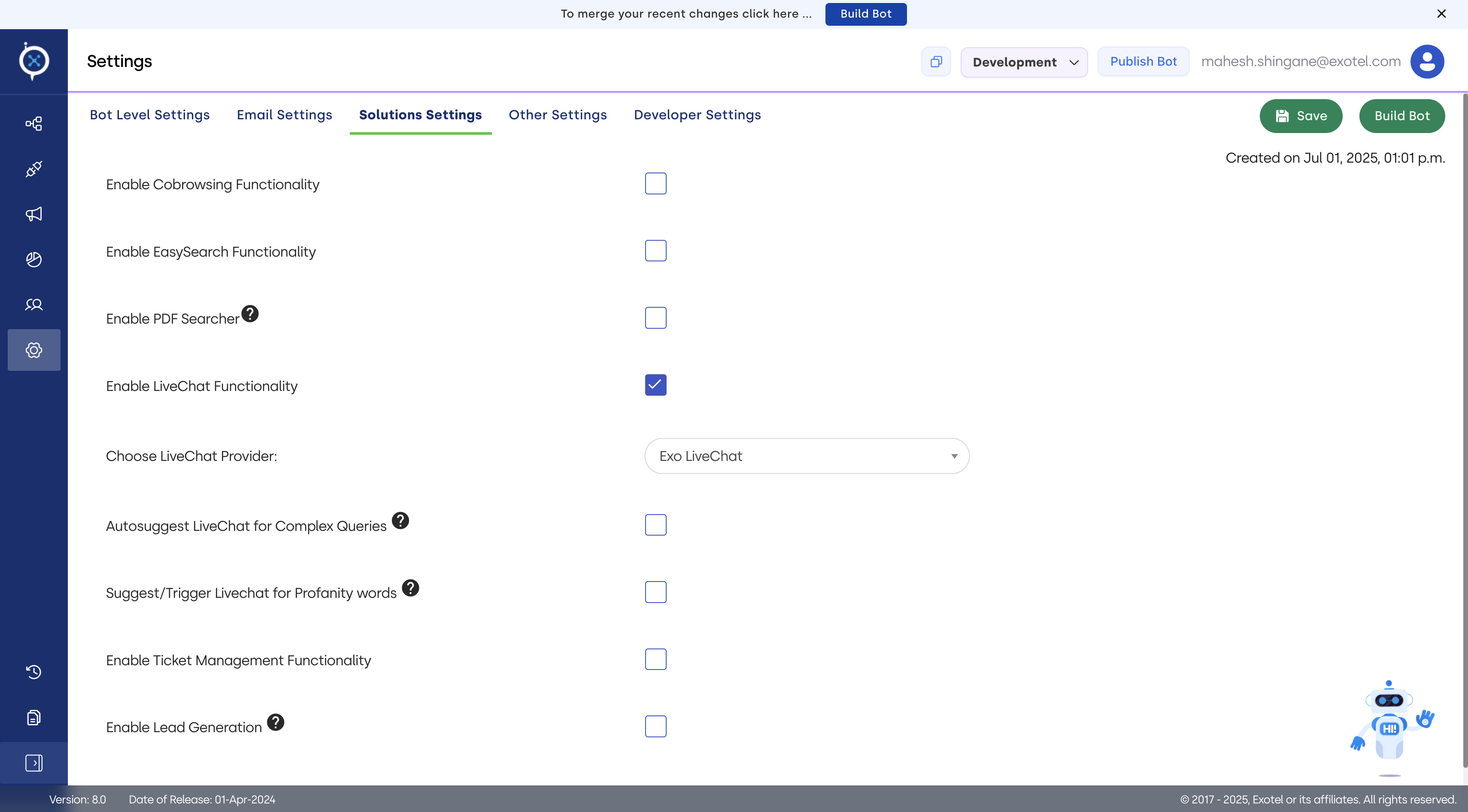Image resolution: width=1468 pixels, height=812 pixels.
Task: Open the analytics pie chart icon
Action: pos(33,259)
